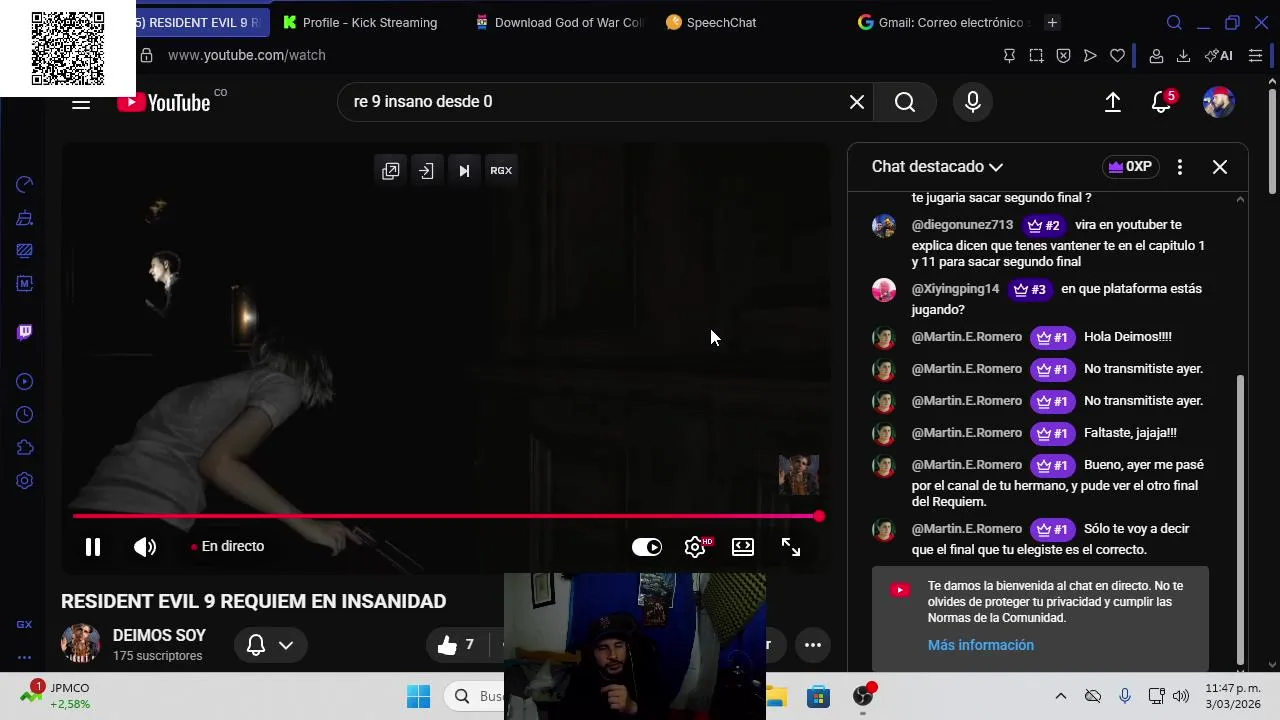Open the DEIMOS SOY channel avatar
This screenshot has height=720, width=1280.
pyautogui.click(x=80, y=644)
